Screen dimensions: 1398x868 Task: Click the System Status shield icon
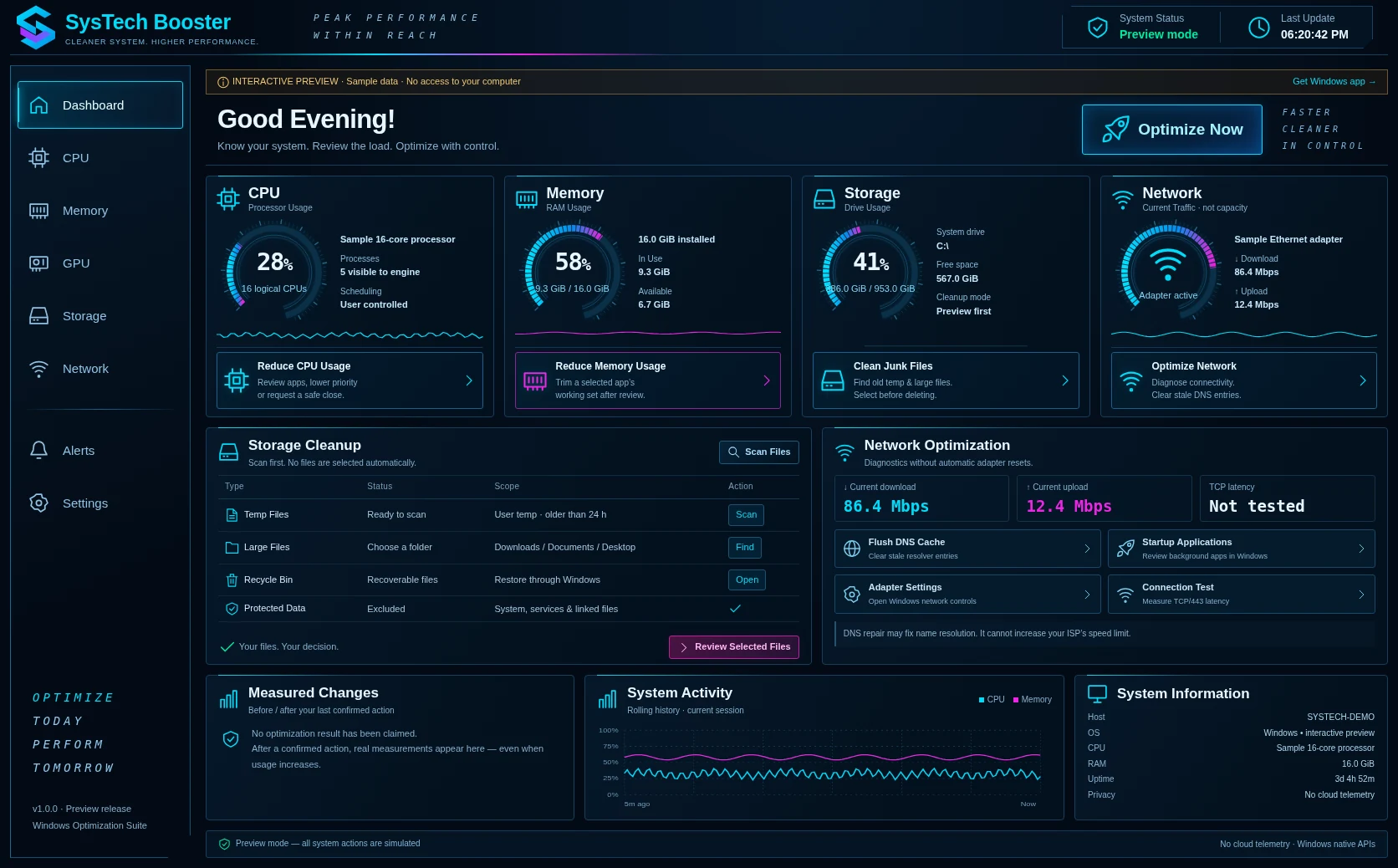tap(1098, 28)
